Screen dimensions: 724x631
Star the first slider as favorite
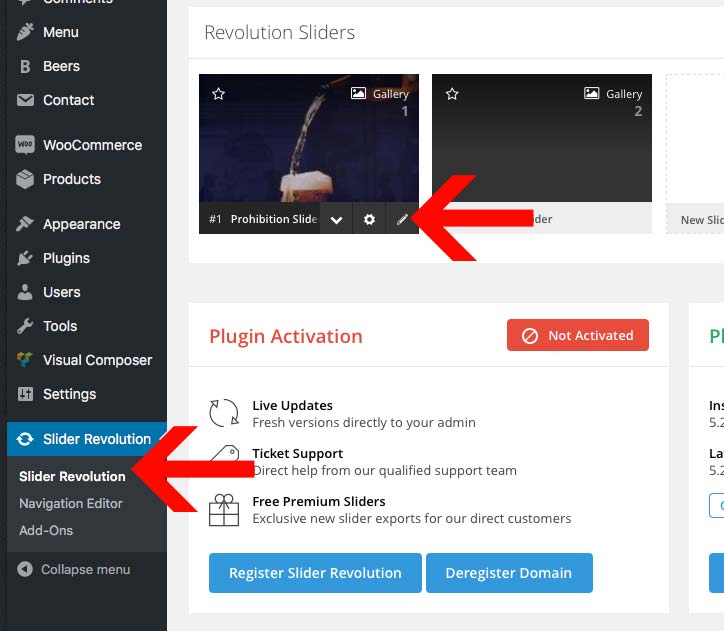coord(219,94)
